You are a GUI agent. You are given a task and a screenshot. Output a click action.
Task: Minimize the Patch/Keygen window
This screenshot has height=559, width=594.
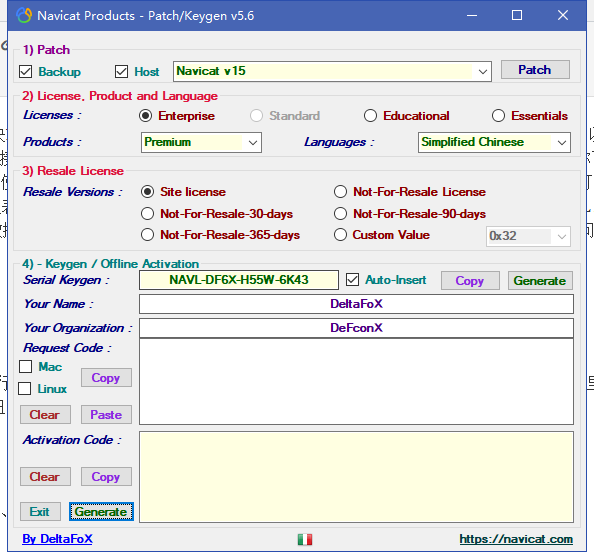tap(472, 16)
